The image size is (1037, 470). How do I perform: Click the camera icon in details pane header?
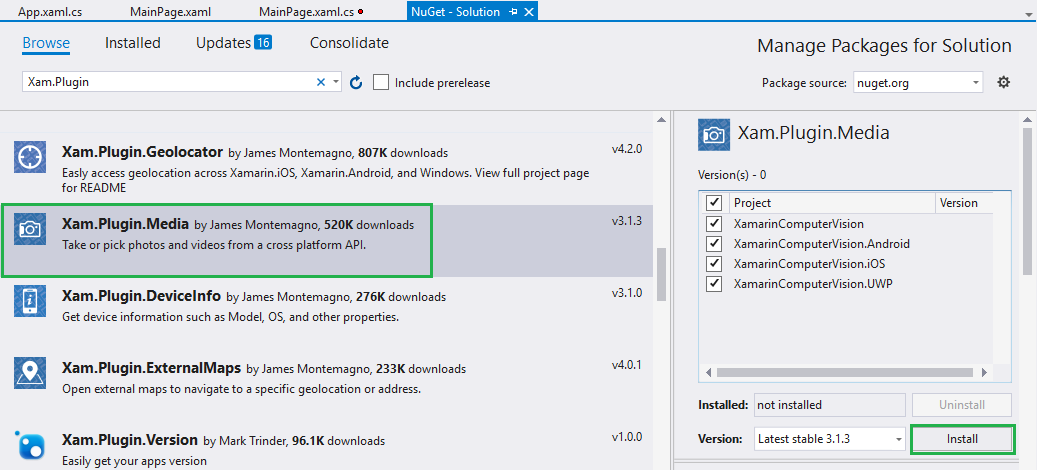pyautogui.click(x=714, y=136)
